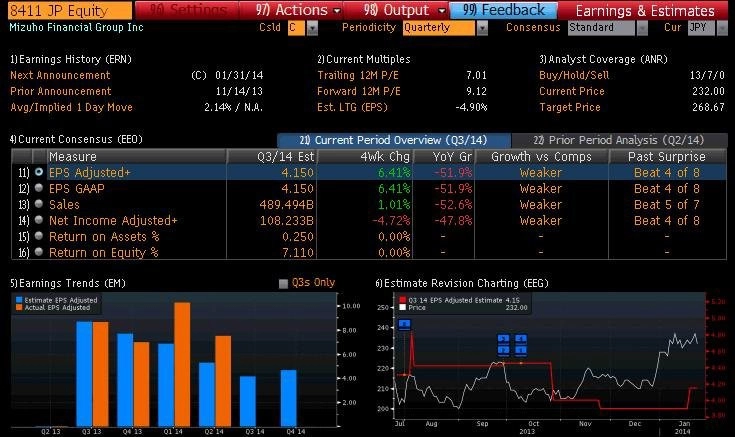Click Est. LTG (EPS) value -4.90%

point(471,107)
